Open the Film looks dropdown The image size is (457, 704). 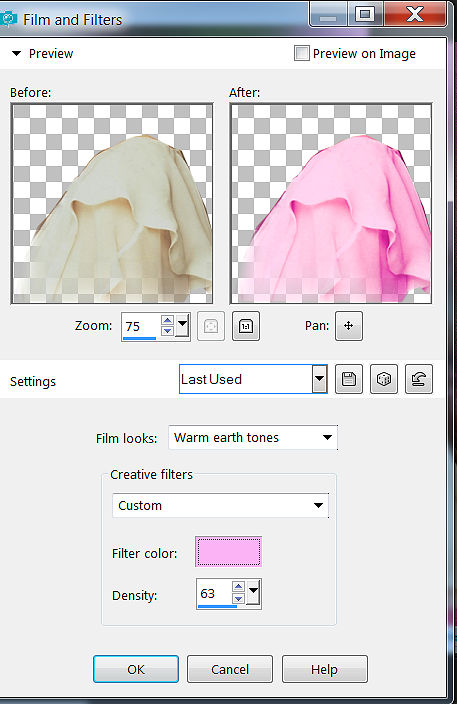click(253, 437)
